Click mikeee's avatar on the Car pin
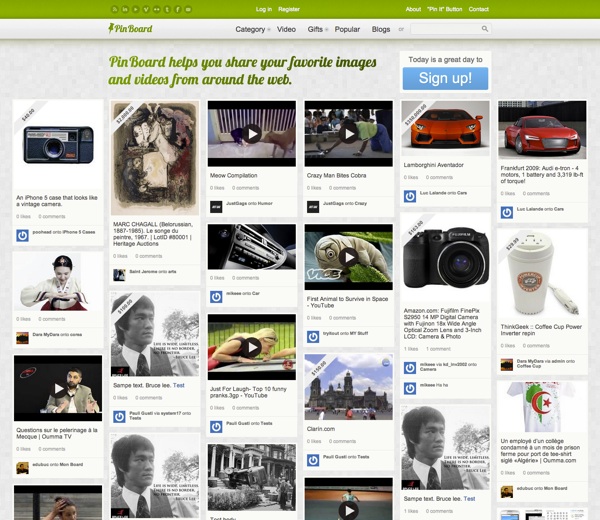 pyautogui.click(x=216, y=297)
